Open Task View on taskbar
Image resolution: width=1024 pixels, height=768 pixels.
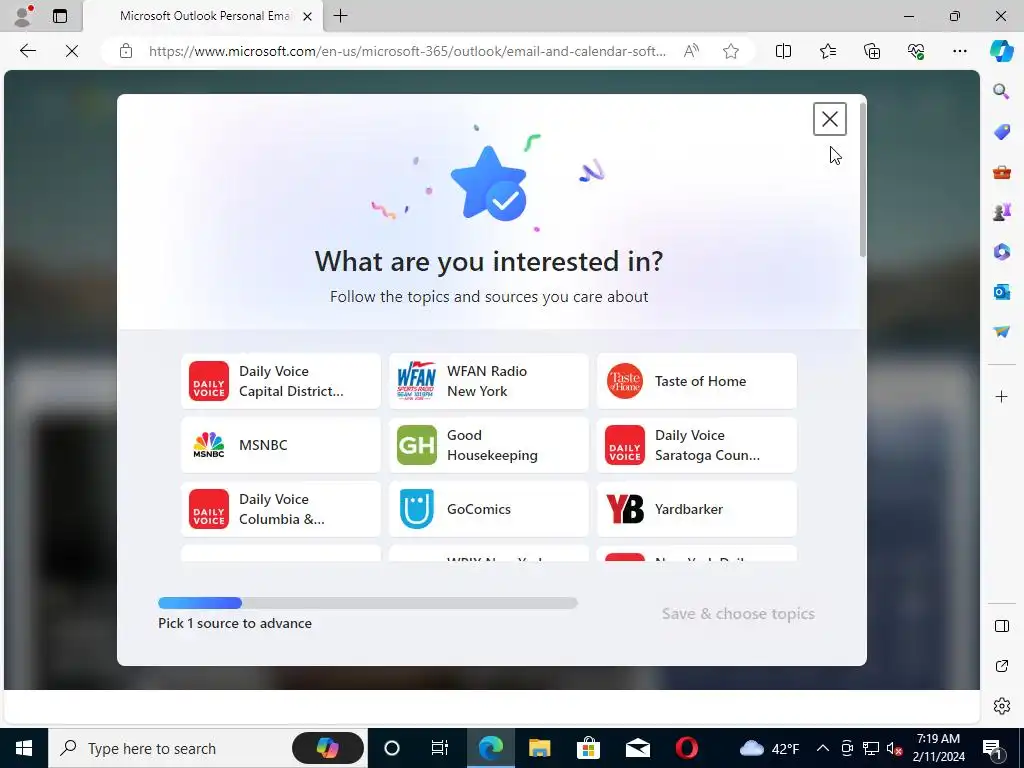pyautogui.click(x=440, y=748)
